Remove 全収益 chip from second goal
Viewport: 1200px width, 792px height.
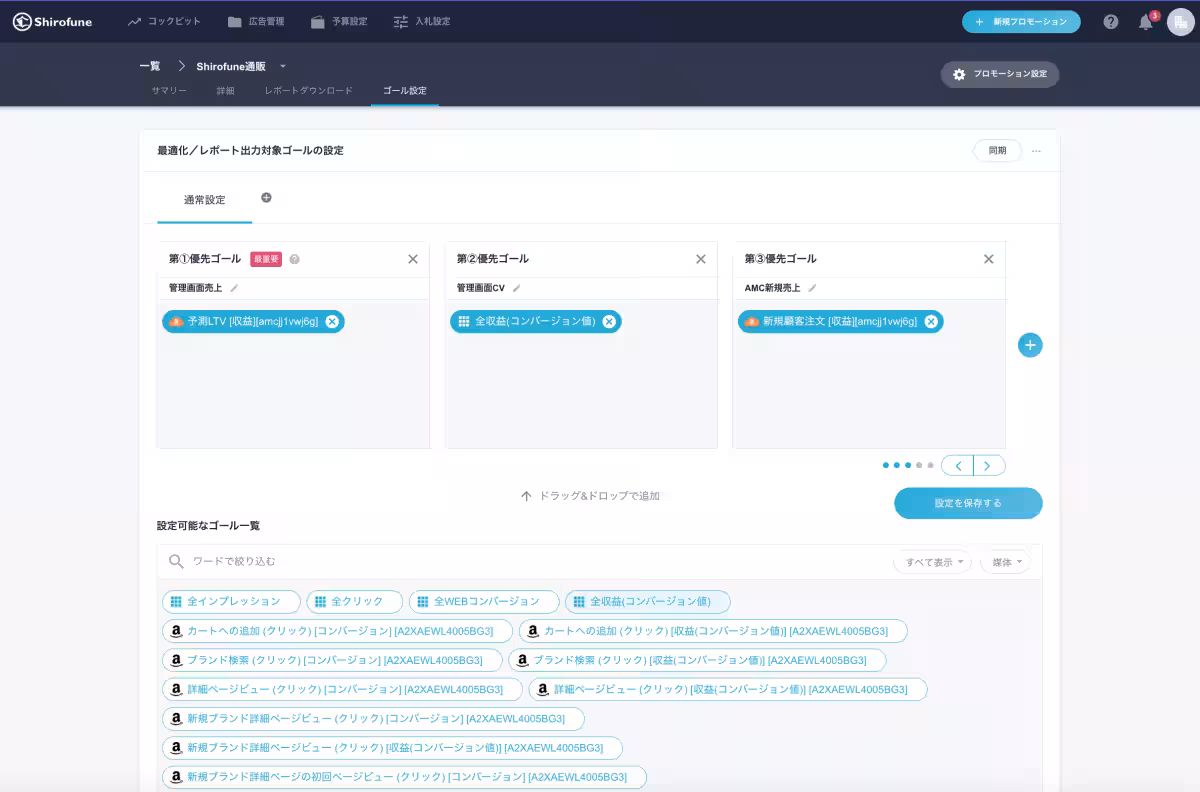[x=609, y=321]
